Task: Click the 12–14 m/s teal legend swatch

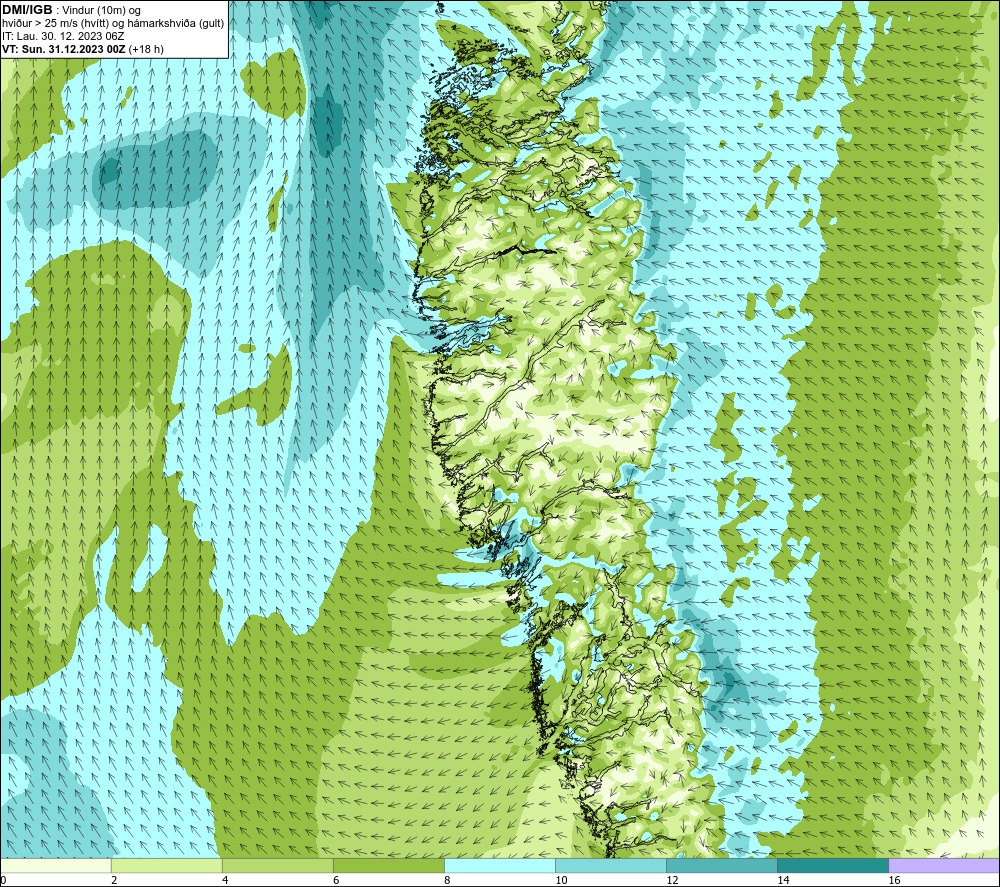Action: (721, 865)
